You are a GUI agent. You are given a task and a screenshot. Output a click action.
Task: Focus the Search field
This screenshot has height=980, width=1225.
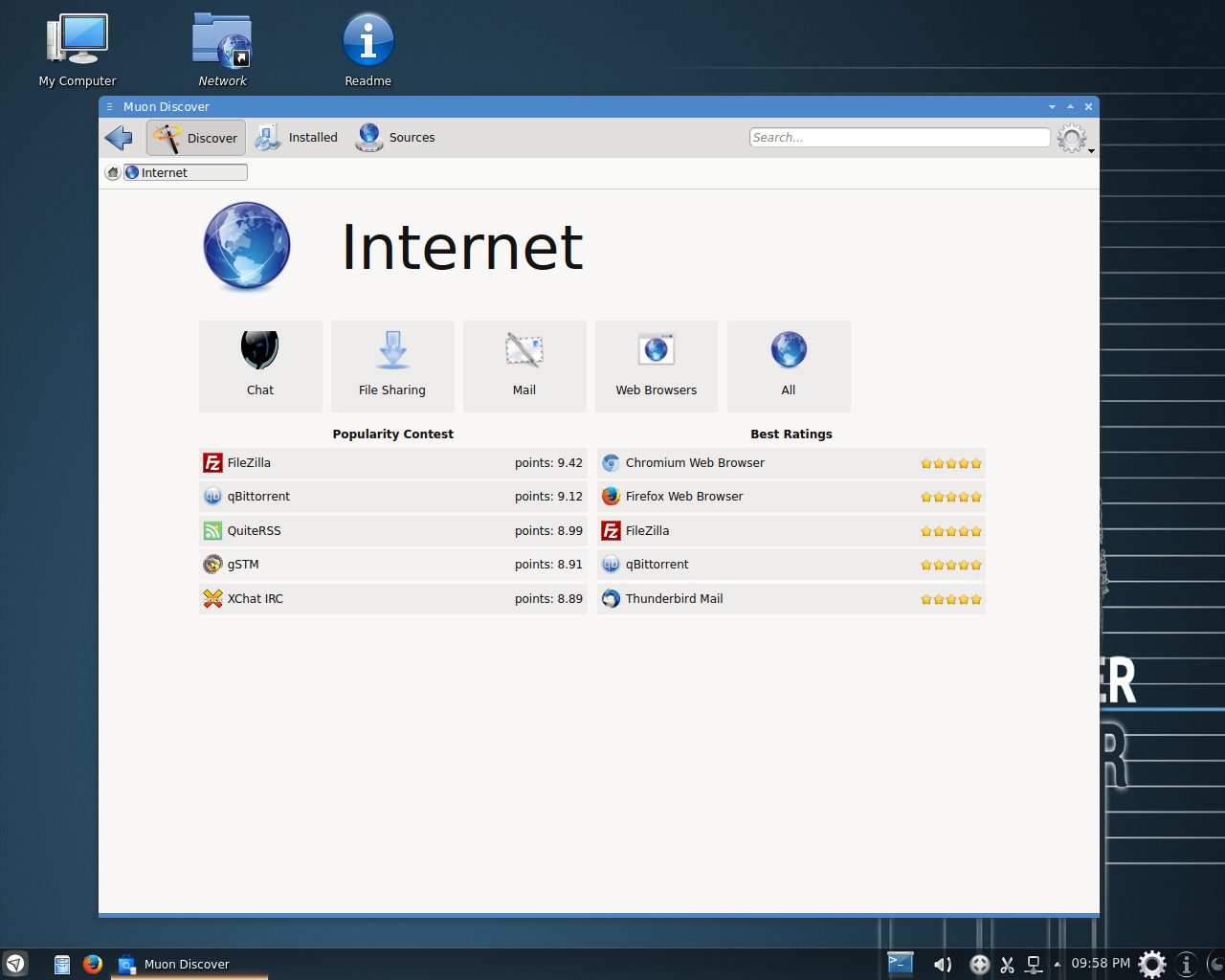tap(900, 138)
